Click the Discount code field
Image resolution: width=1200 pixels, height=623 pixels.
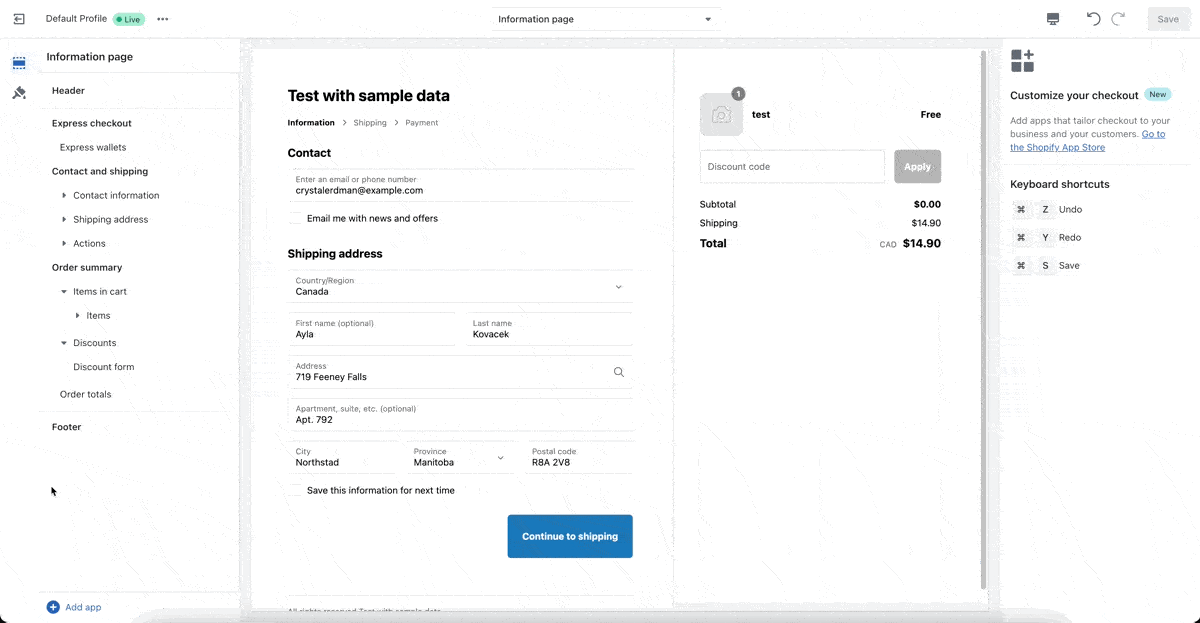[x=792, y=167]
